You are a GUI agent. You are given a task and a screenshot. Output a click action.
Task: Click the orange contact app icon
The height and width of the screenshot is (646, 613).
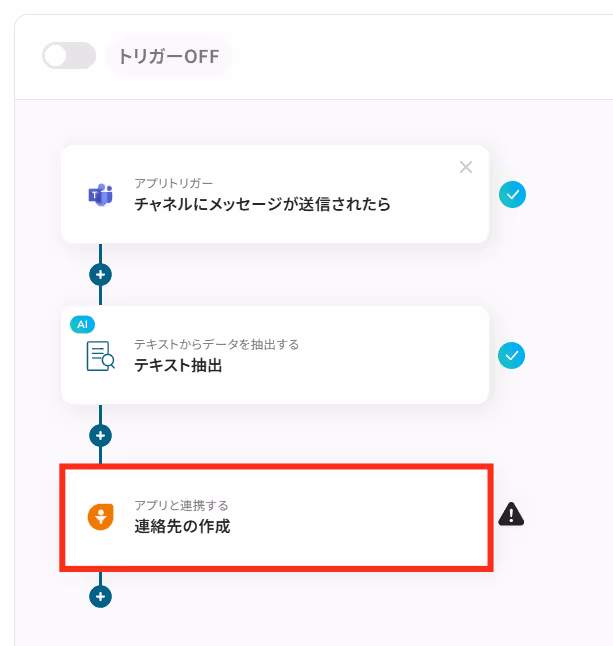101,517
